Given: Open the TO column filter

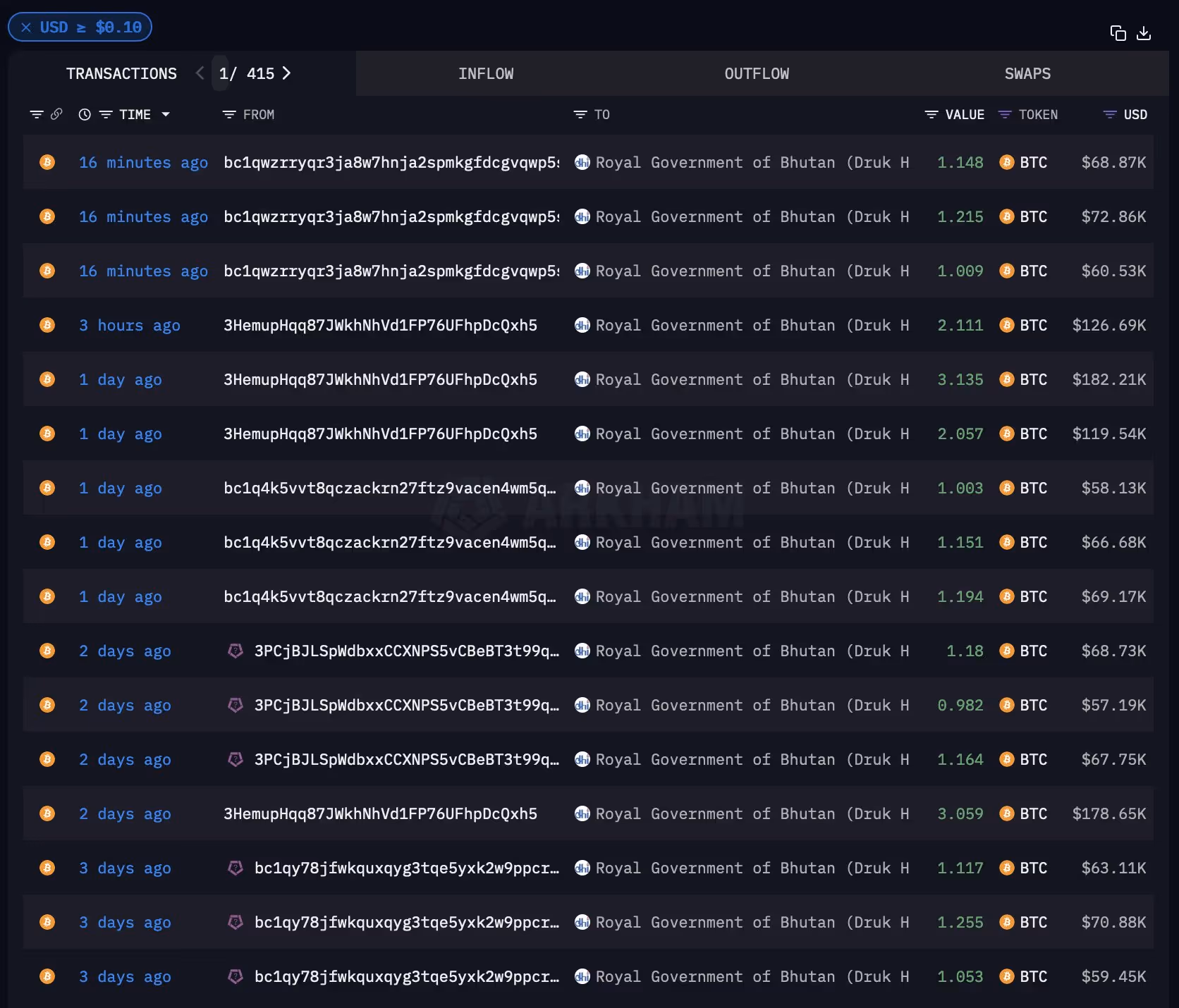Looking at the screenshot, I should click(x=580, y=114).
